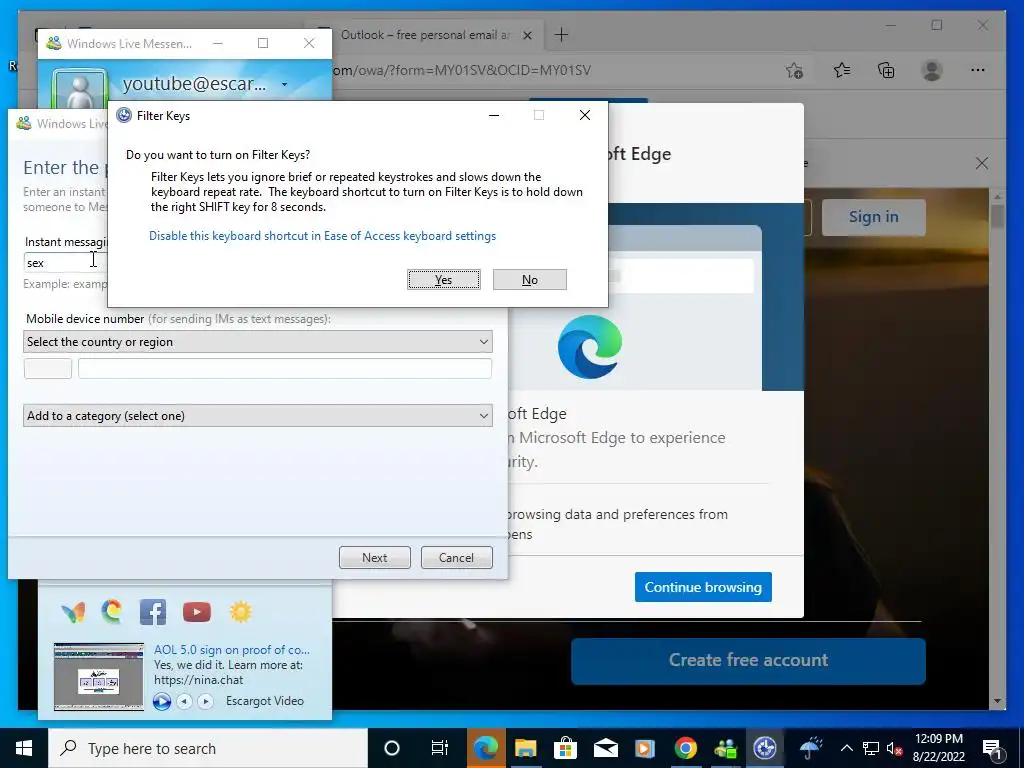Go to next Escargot video item

coord(205,701)
